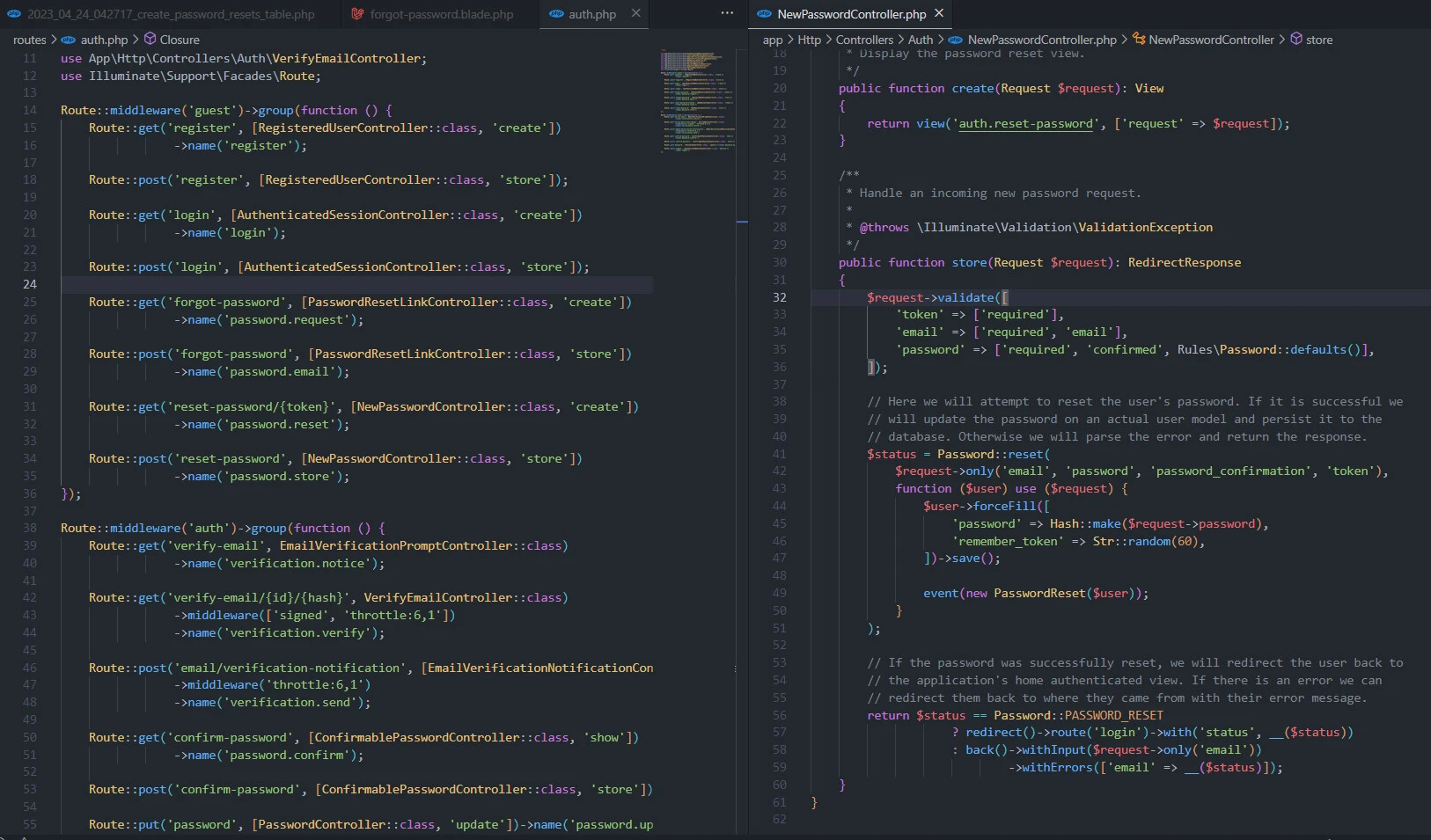The height and width of the screenshot is (840, 1431).
Task: Close the auth.php tab
Action: 636,14
